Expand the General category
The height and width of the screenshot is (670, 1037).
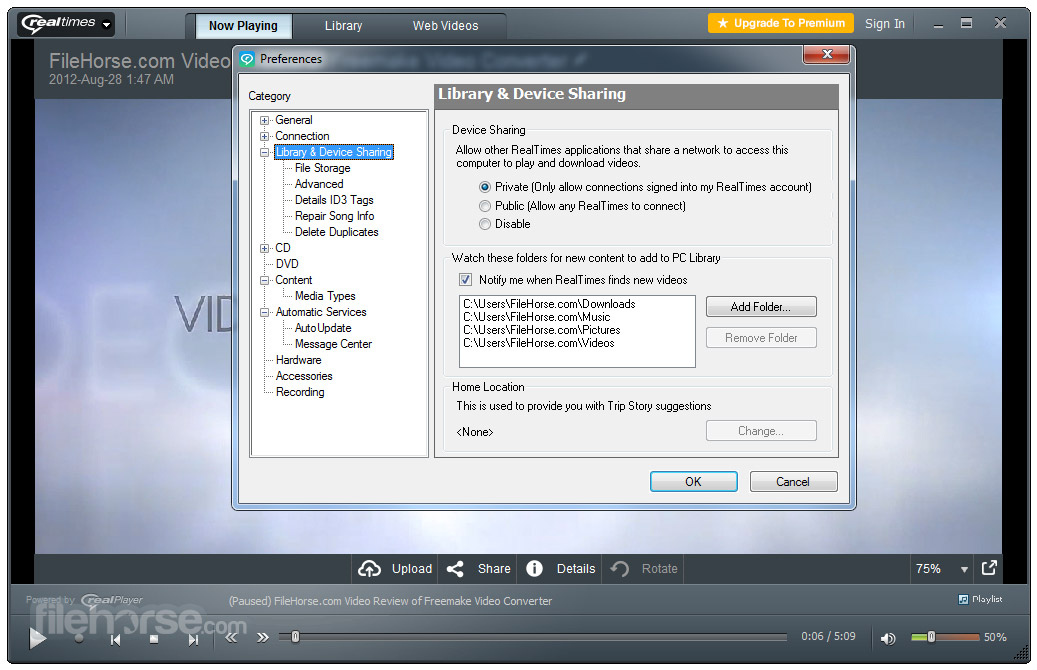coord(265,120)
